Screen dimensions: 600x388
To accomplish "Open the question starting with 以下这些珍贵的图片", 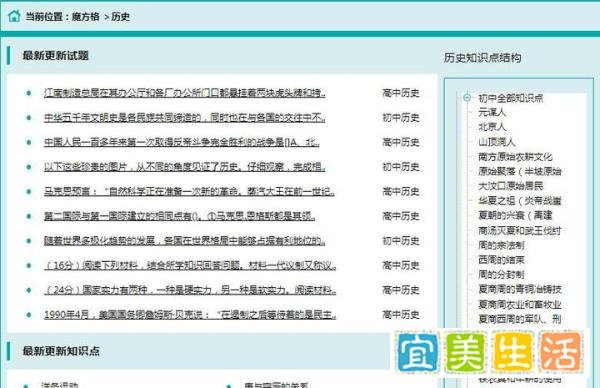I will tap(184, 167).
